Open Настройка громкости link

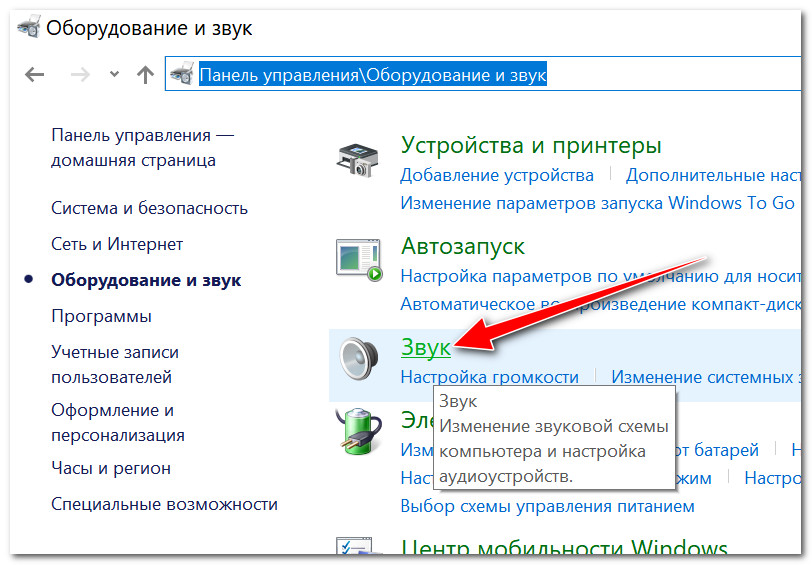[489, 377]
